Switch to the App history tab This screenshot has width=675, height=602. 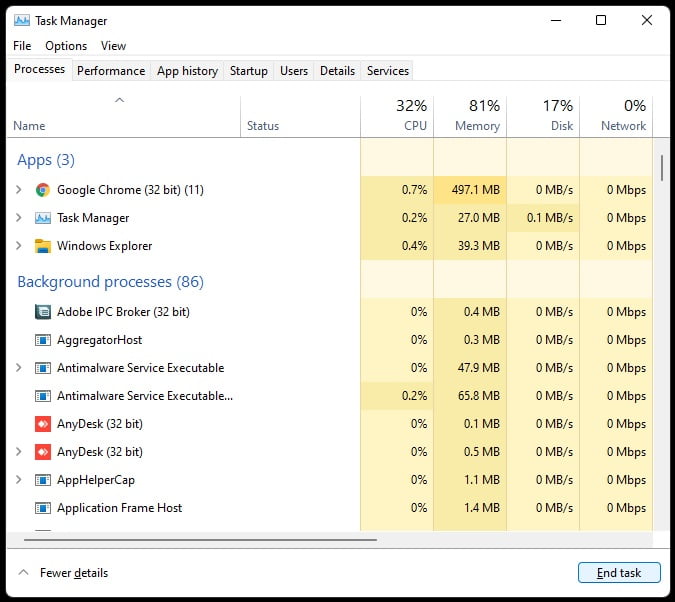[x=187, y=71]
